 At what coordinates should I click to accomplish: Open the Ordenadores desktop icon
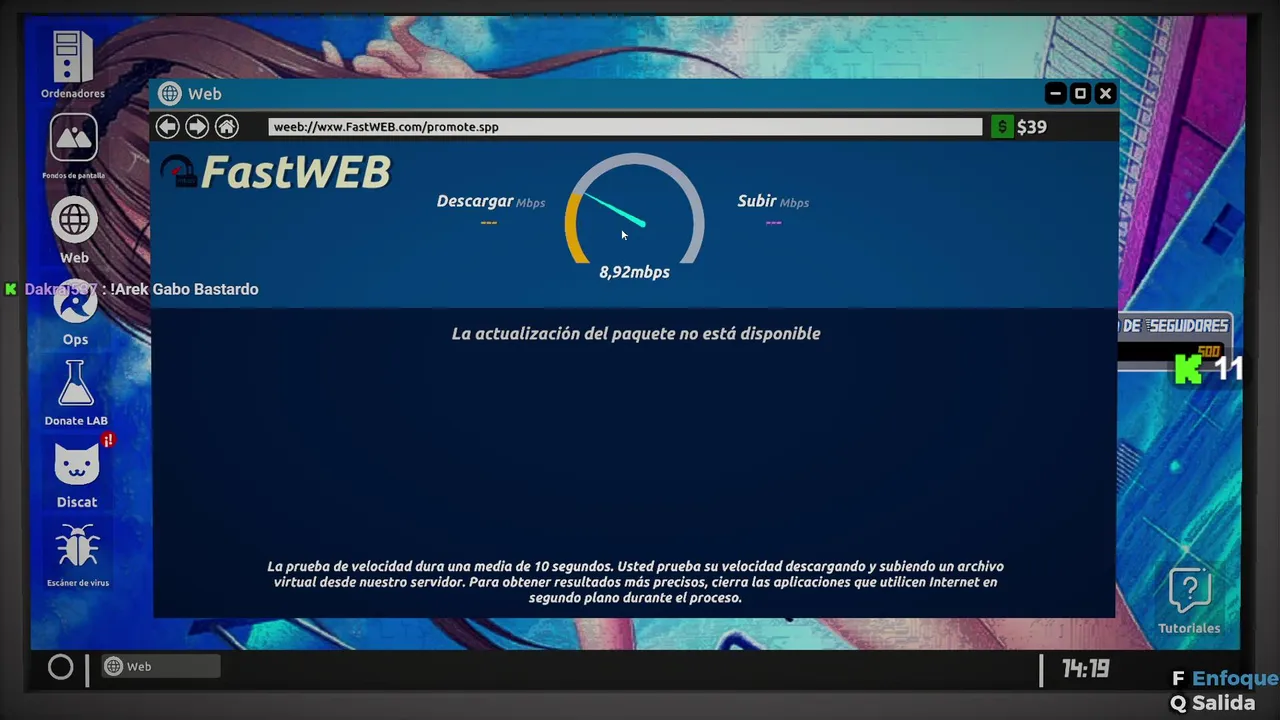[x=73, y=65]
